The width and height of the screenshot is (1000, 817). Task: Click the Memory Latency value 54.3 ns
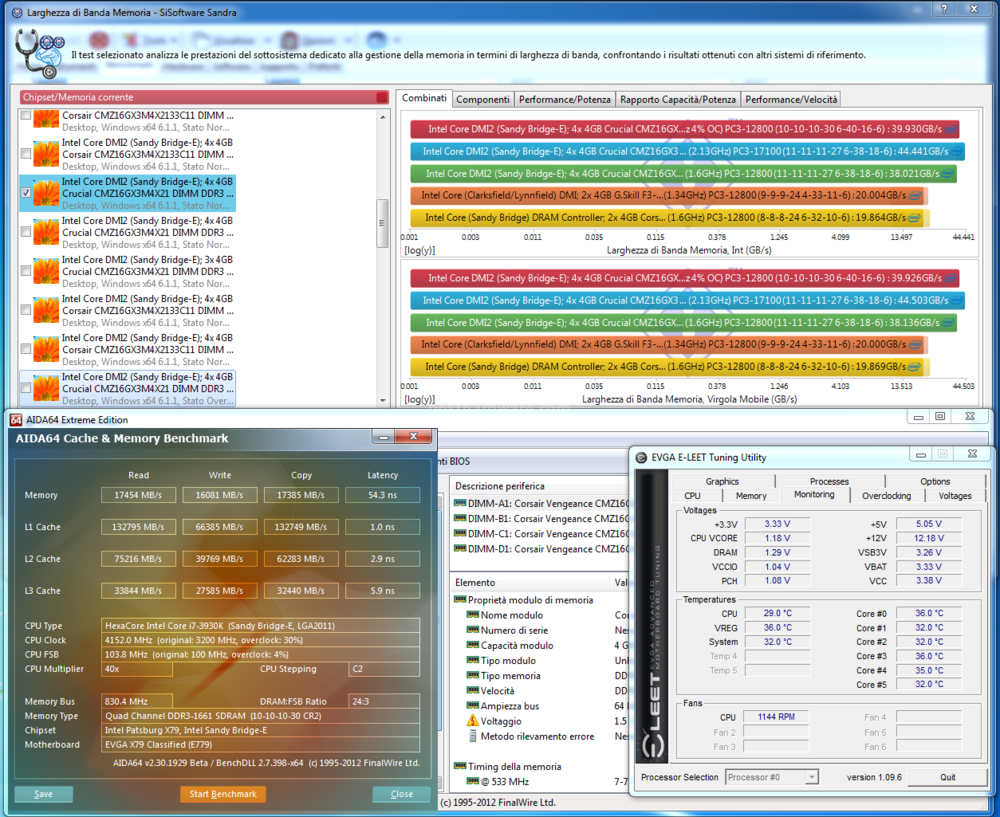click(x=383, y=495)
